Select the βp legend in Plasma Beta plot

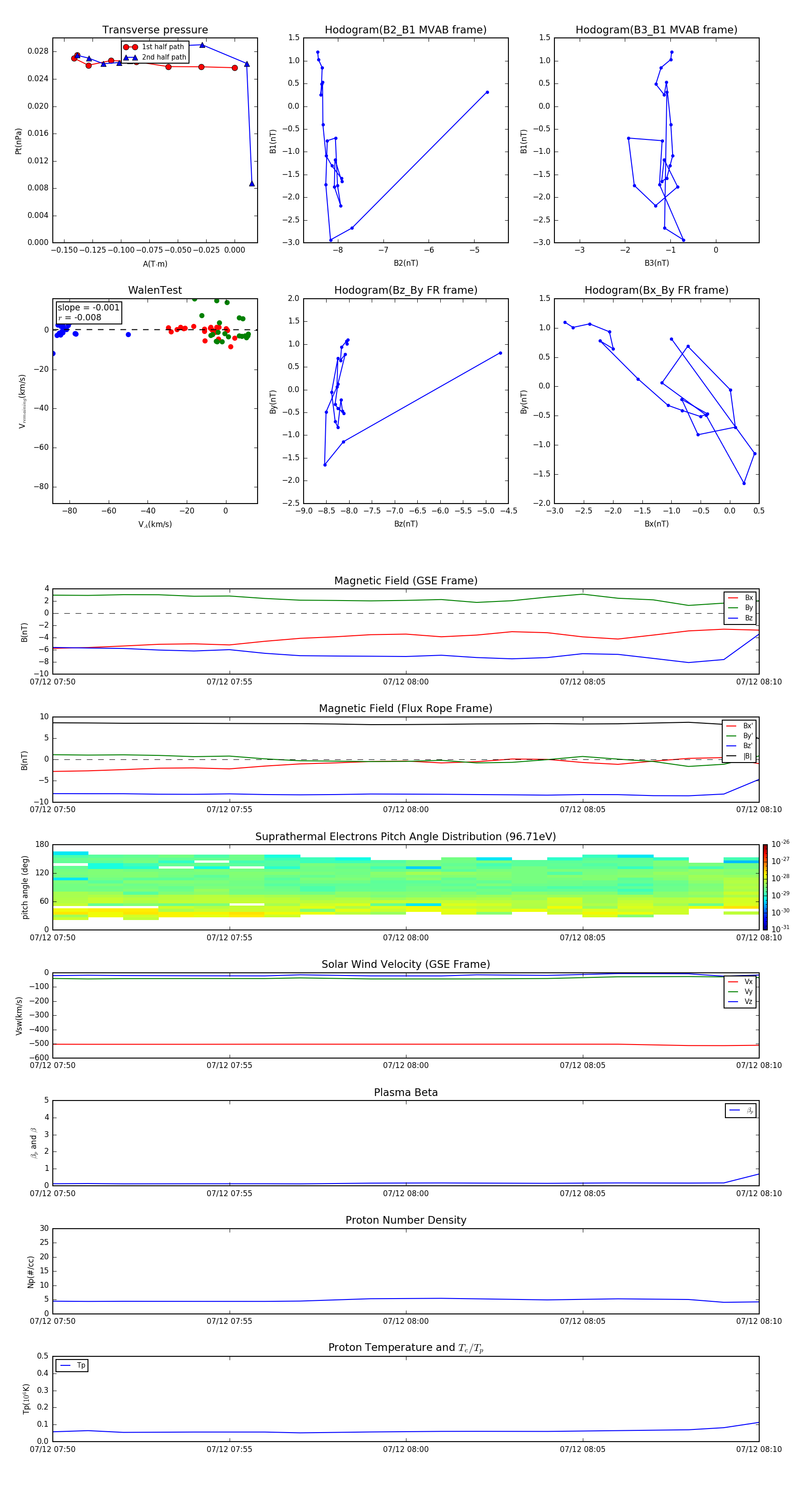click(741, 1110)
